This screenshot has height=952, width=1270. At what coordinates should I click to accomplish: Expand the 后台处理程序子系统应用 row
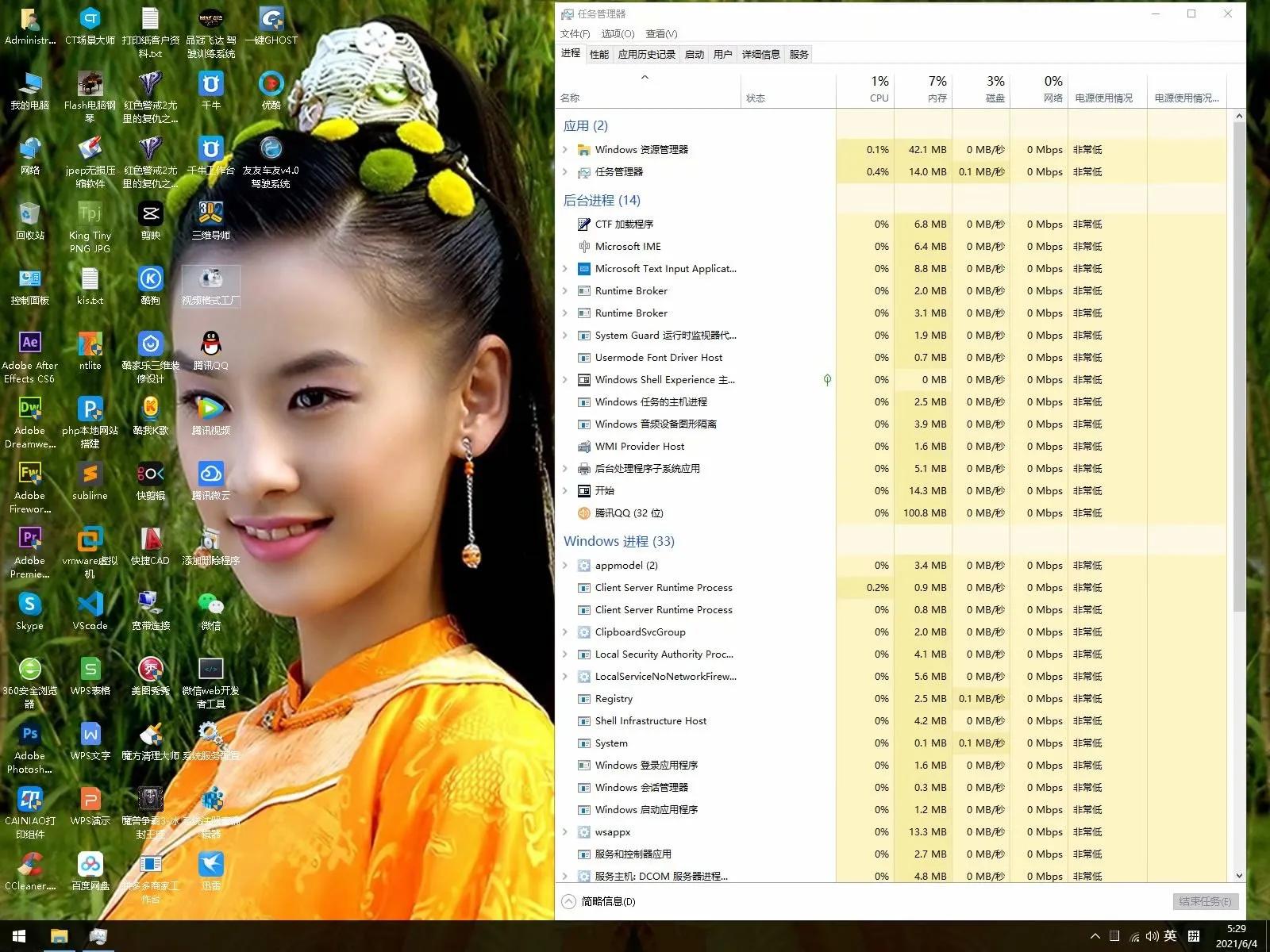tap(565, 468)
